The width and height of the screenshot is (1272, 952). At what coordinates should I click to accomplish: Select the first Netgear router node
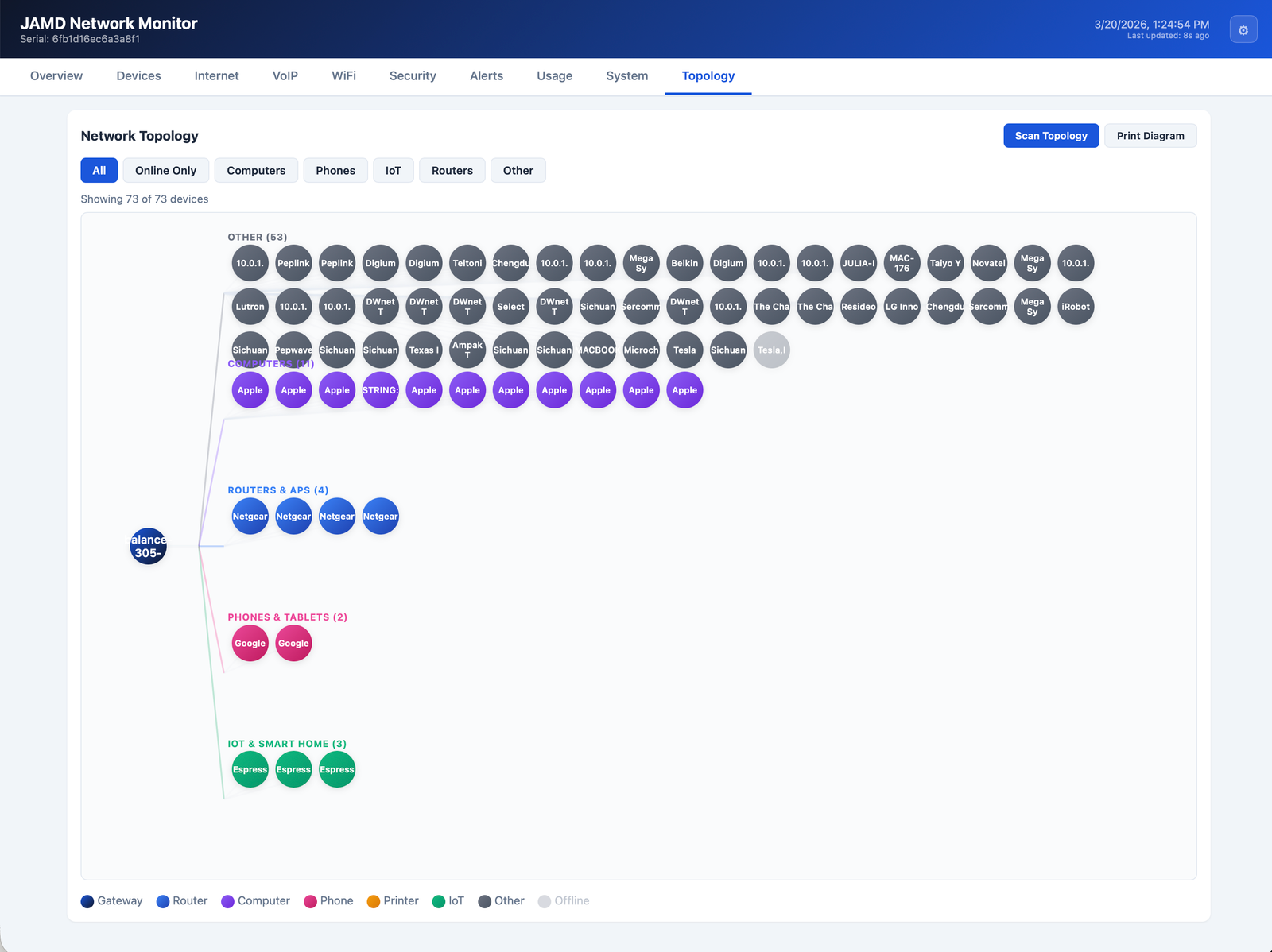click(250, 516)
